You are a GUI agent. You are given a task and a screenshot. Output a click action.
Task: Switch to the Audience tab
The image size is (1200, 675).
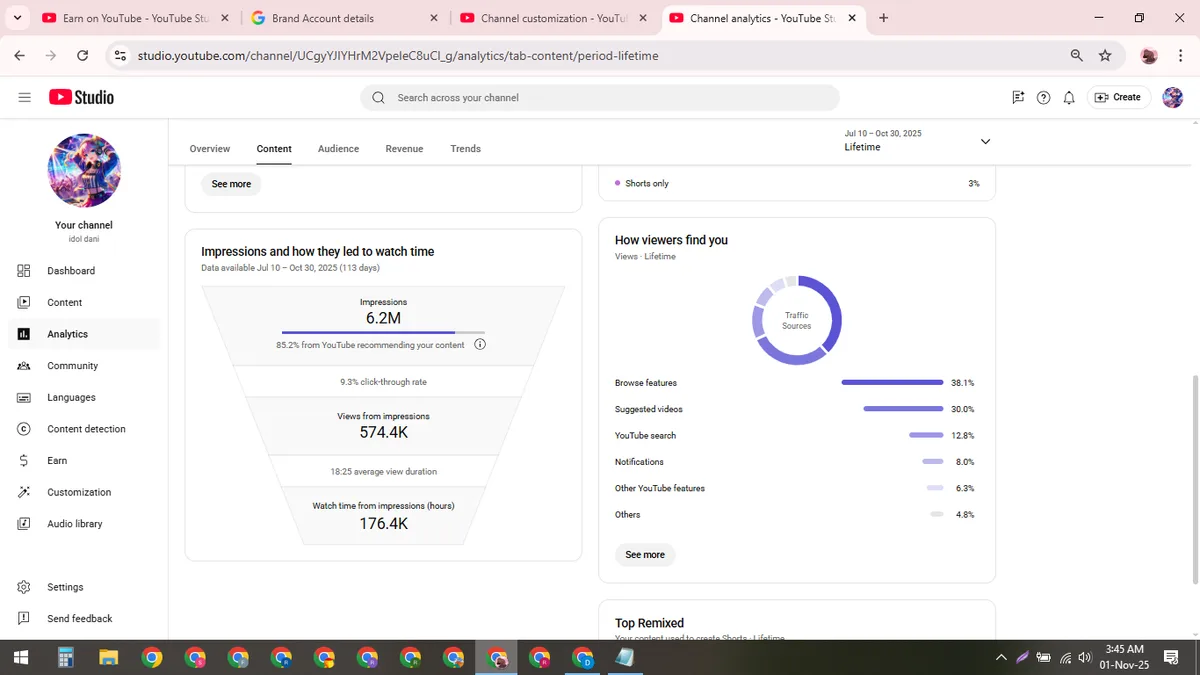point(338,149)
